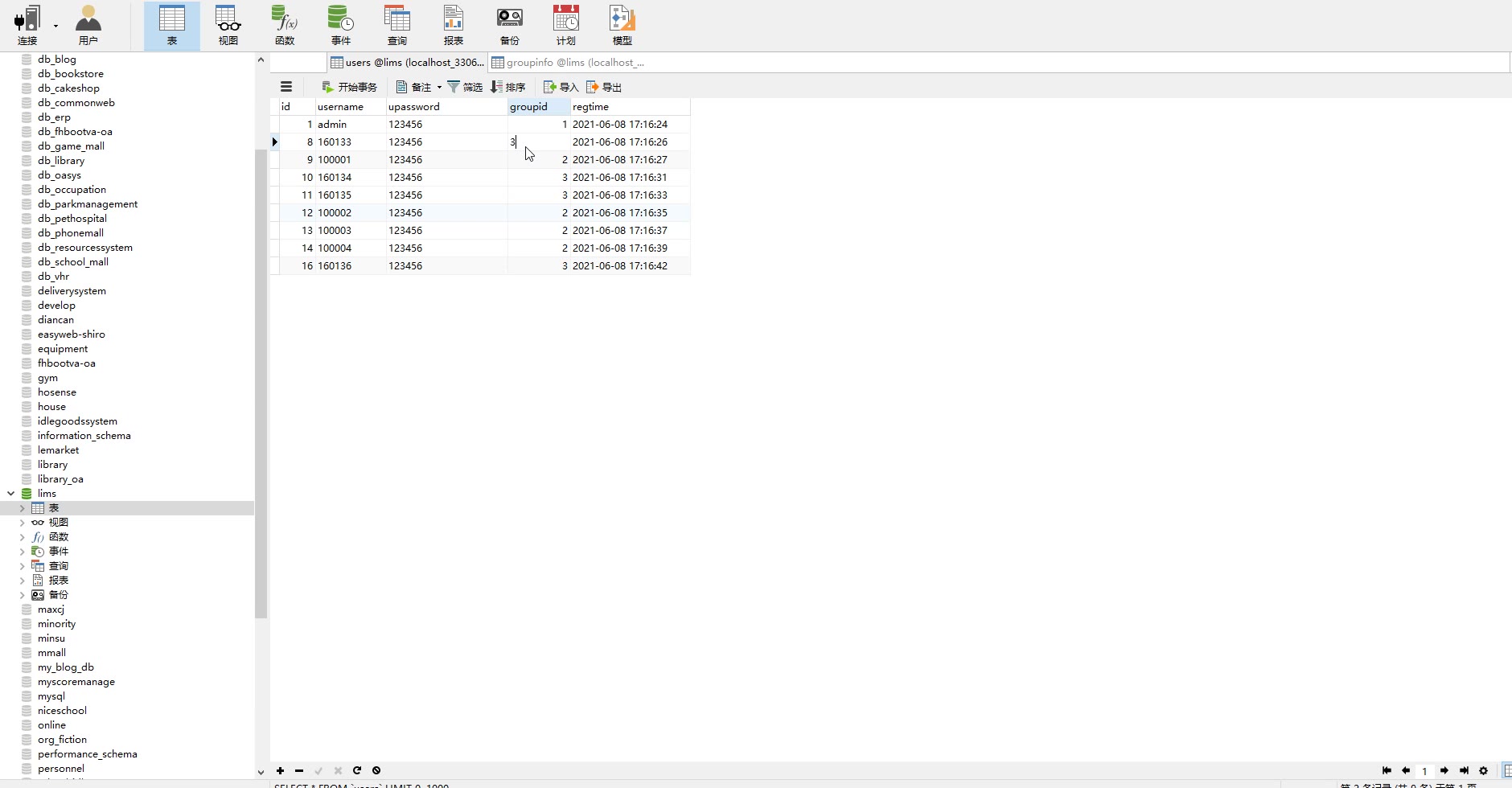Switch to the users @lims tab
Screen dimensions: 1512x788
pos(408,63)
